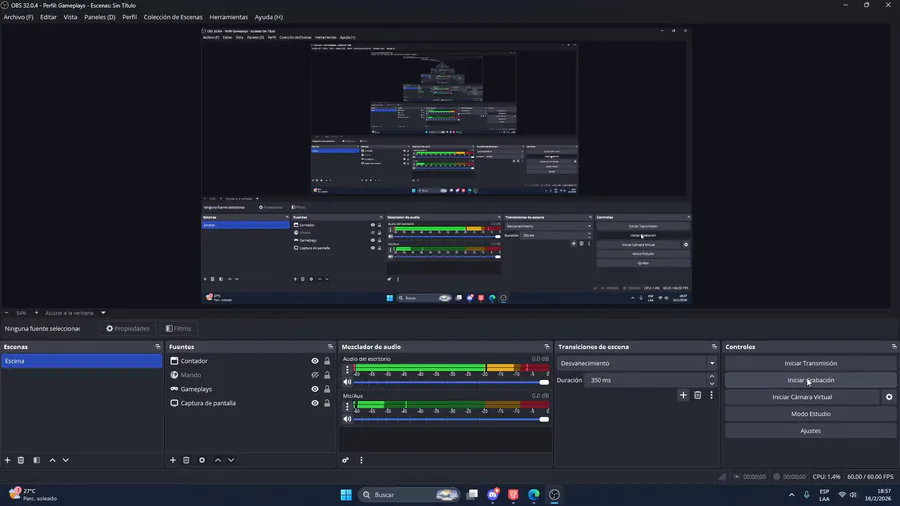Undock the Controles panel
900x506 pixels.
click(894, 347)
